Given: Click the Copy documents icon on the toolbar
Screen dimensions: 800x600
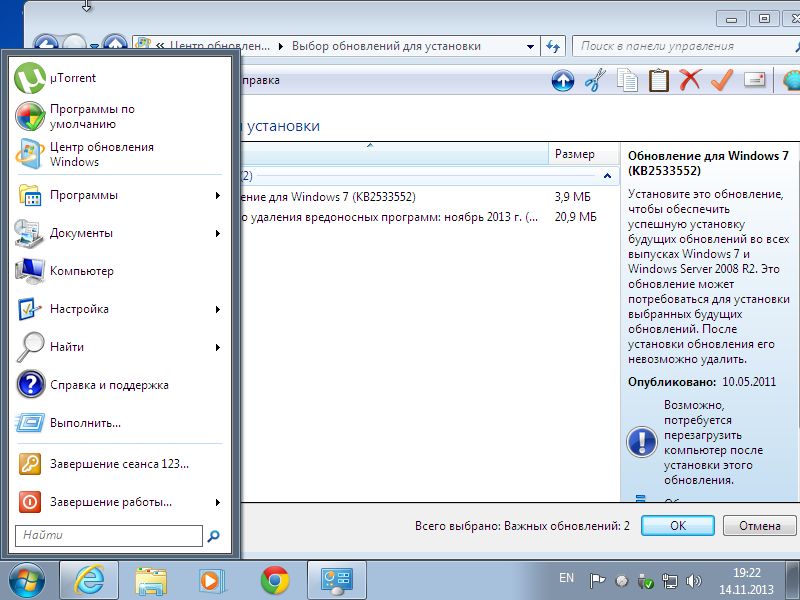Looking at the screenshot, I should point(627,80).
